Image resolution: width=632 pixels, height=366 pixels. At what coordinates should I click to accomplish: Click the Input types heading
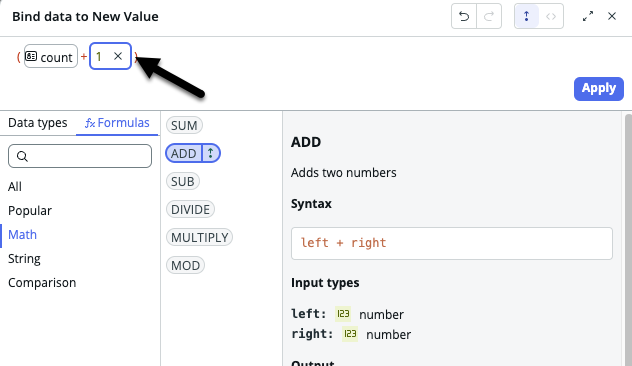(325, 283)
